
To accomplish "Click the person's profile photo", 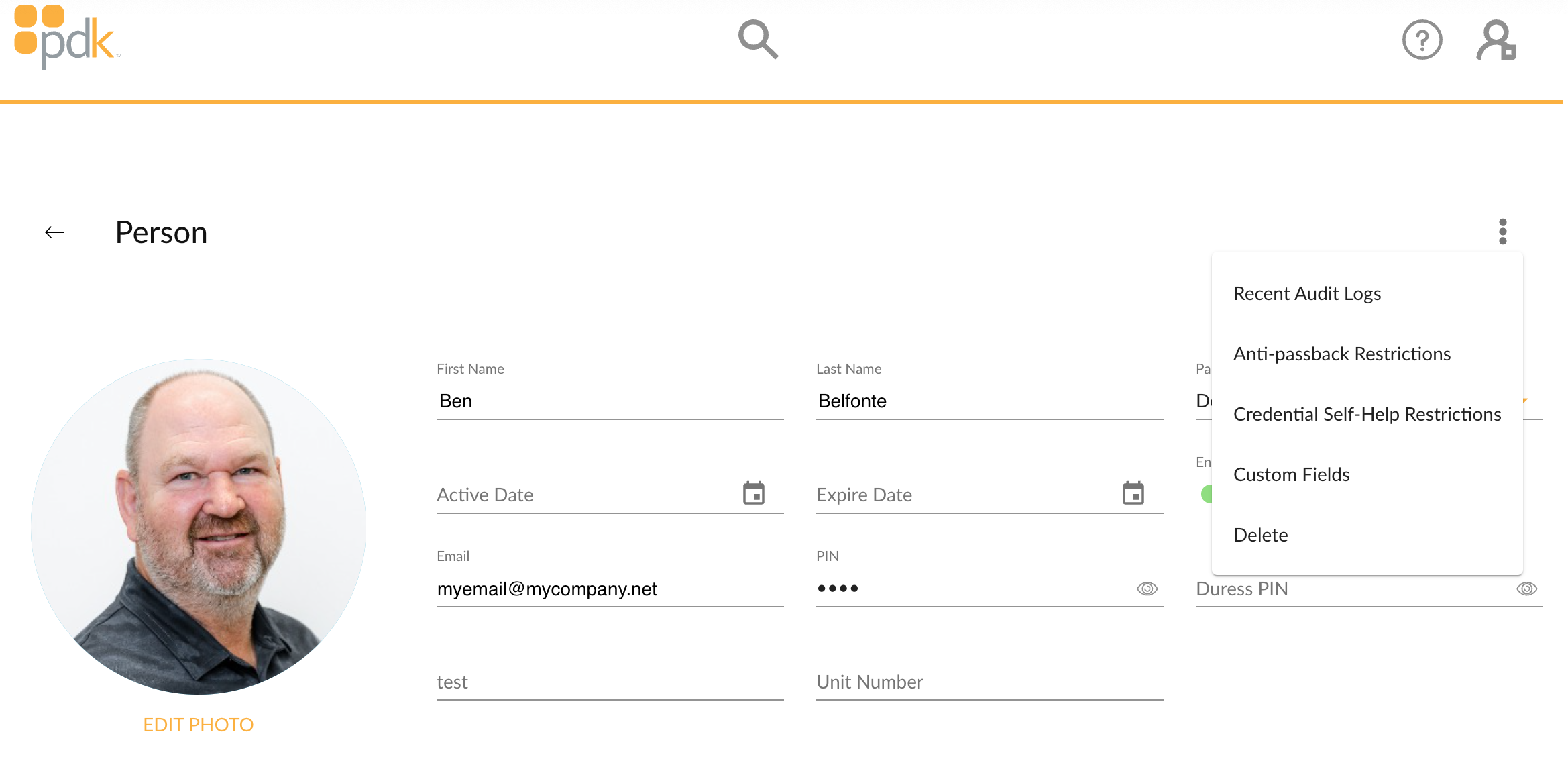I will point(199,526).
